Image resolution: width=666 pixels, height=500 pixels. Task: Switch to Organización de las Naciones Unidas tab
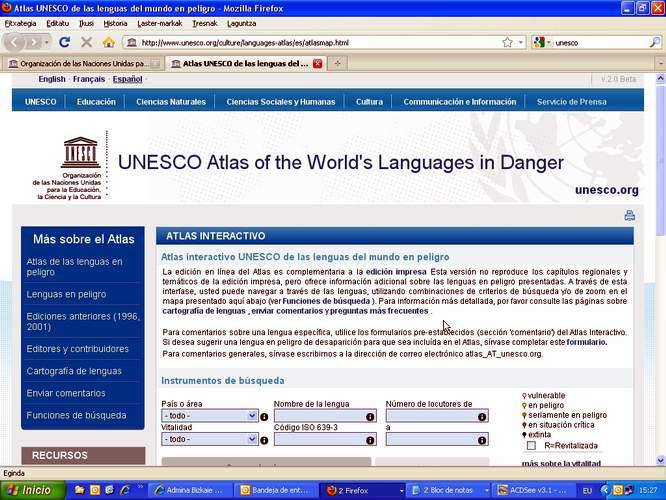click(x=82, y=64)
